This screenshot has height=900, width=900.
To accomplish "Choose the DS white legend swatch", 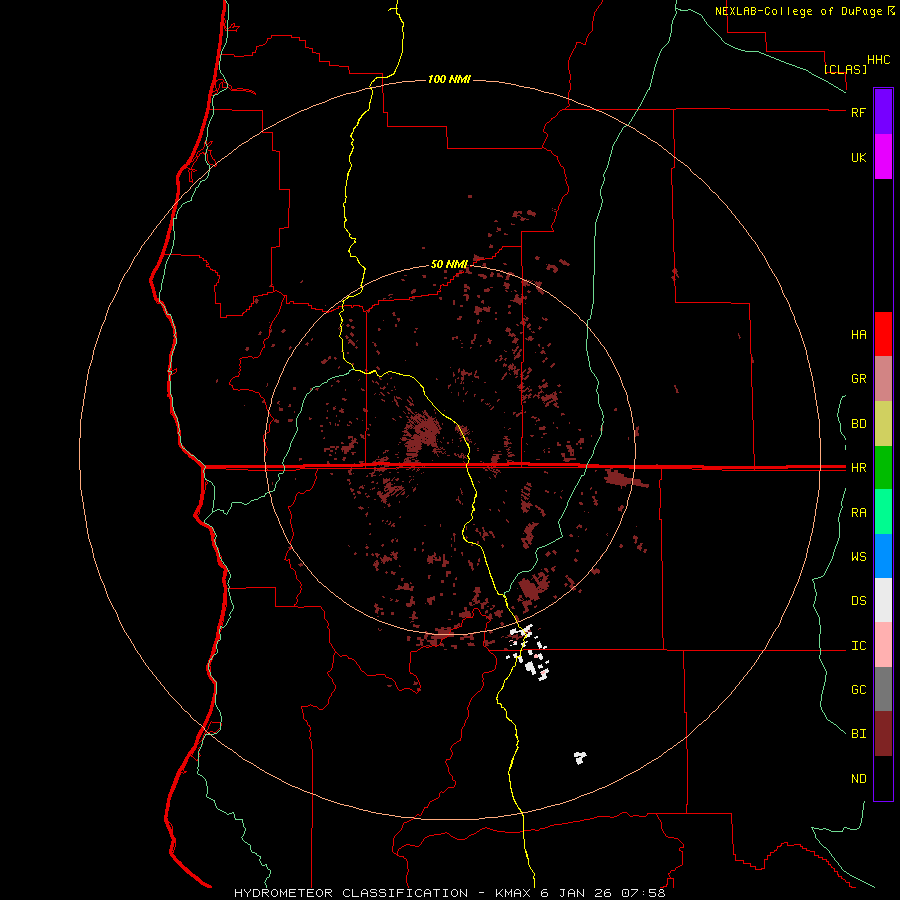I will pyautogui.click(x=883, y=600).
